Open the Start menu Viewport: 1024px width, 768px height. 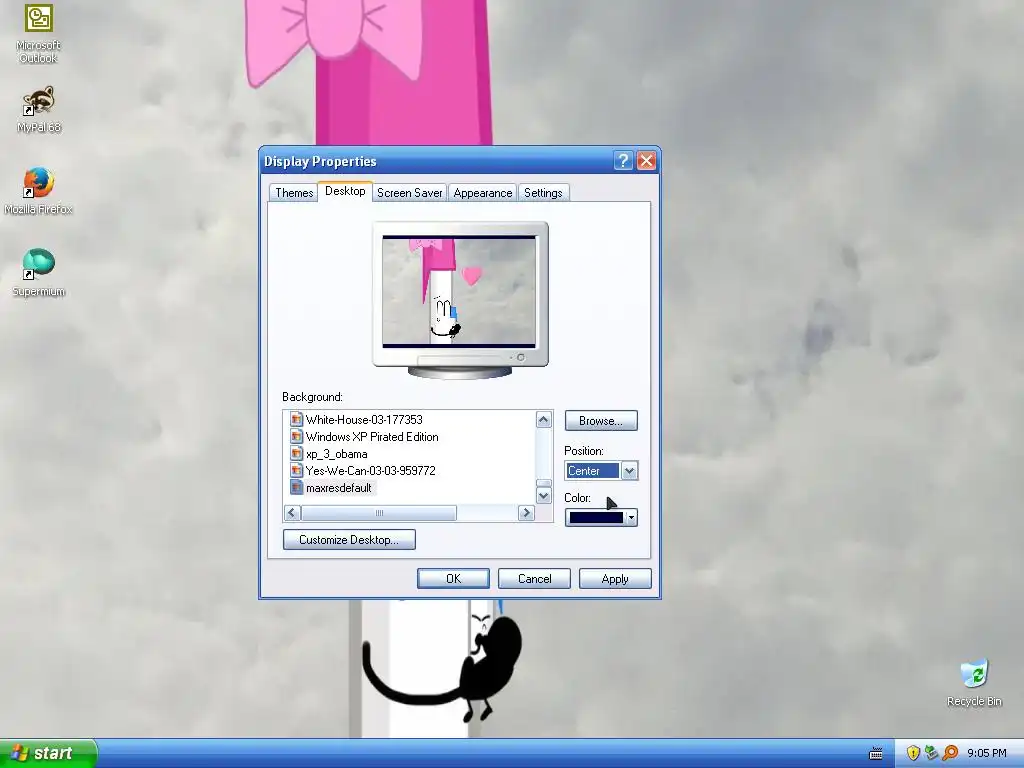click(x=48, y=753)
